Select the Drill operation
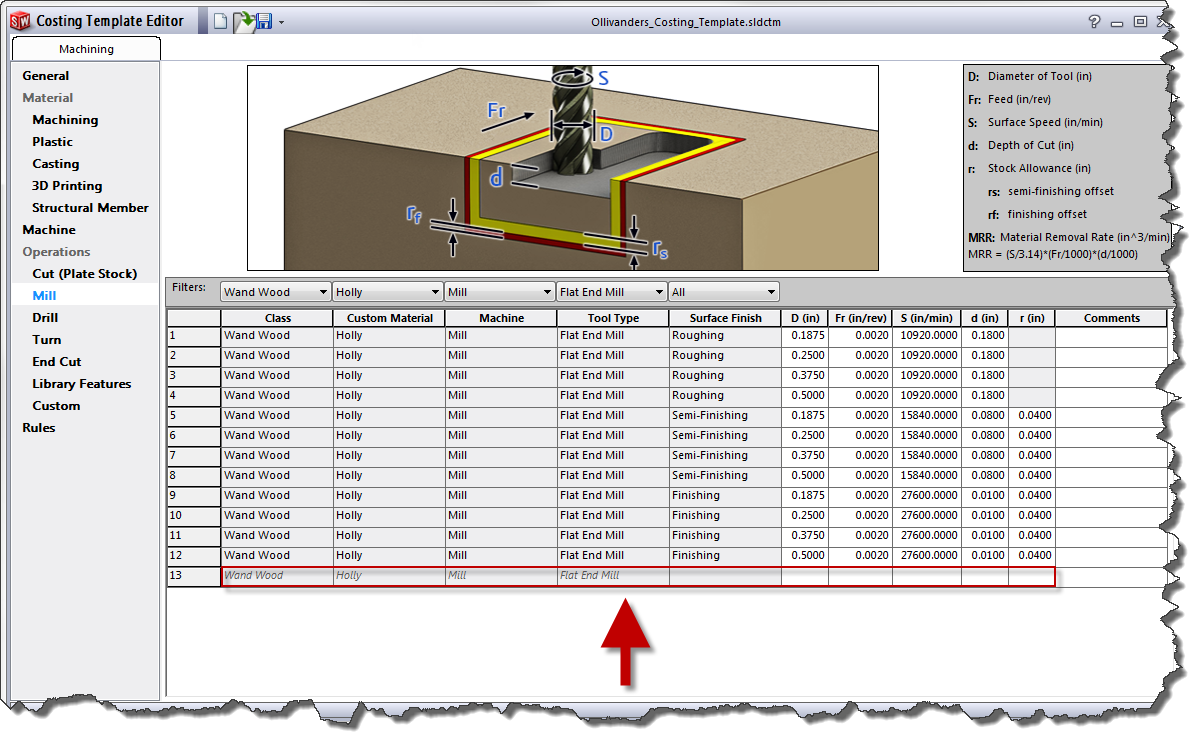This screenshot has width=1204, height=743. [x=45, y=318]
